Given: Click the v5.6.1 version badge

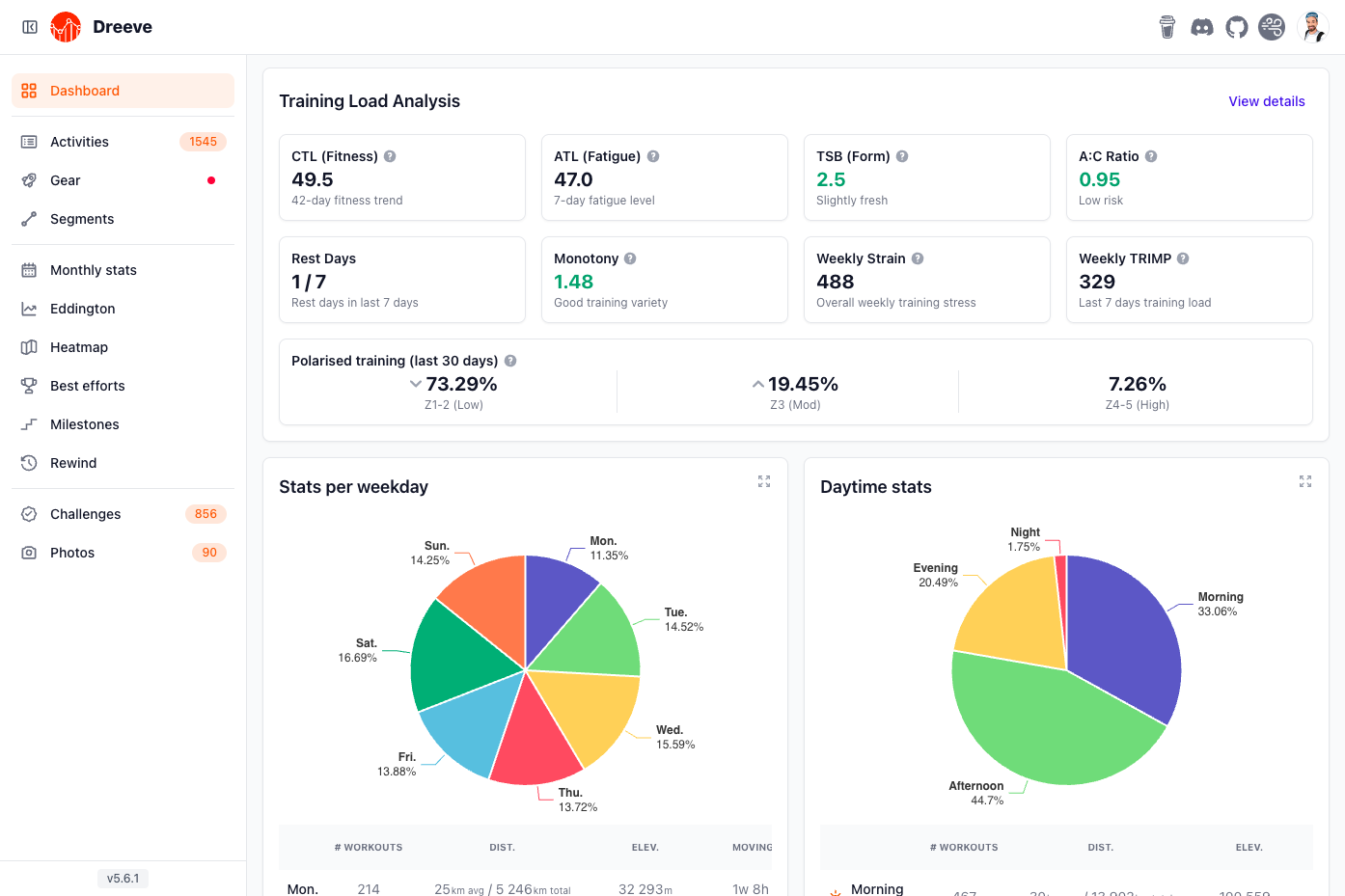Looking at the screenshot, I should pyautogui.click(x=123, y=879).
